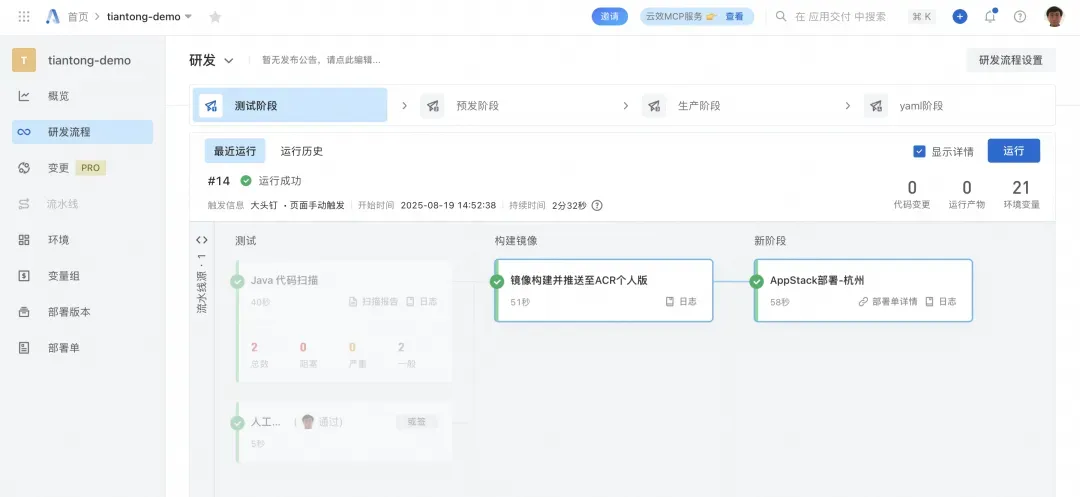Click success check icon on 镜像构建 card
Screen dimensions: 1080x497
497,281
